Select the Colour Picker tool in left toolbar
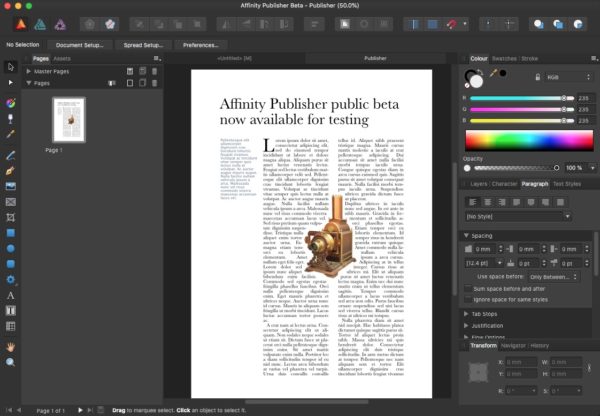 click(x=11, y=134)
